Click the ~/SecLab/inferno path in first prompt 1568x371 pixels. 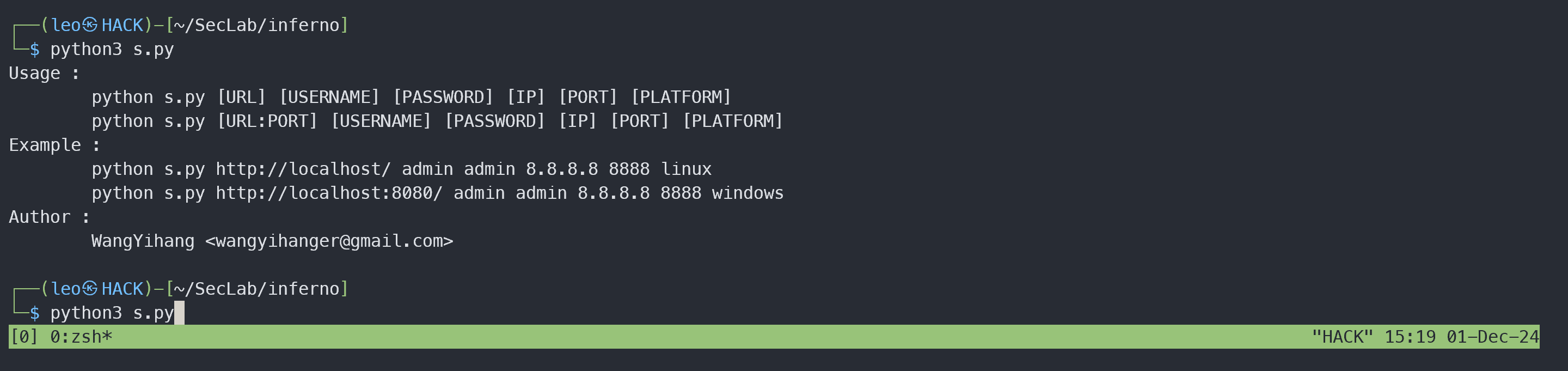(x=256, y=25)
